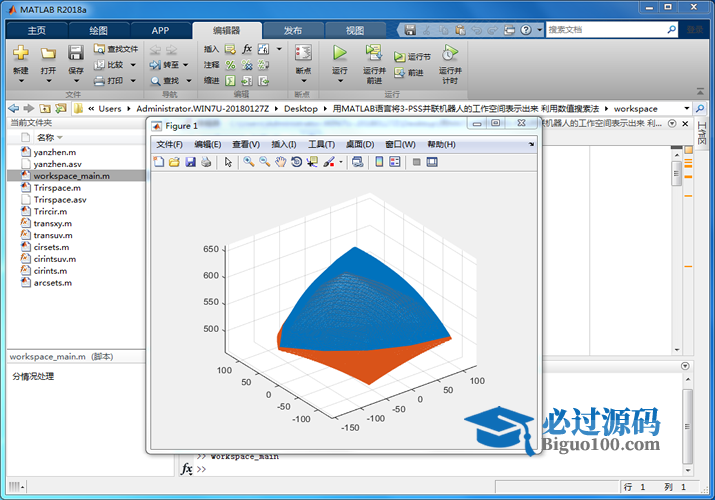This screenshot has width=715, height=500.
Task: Open the Go To dropdown arrow
Action: (186, 65)
